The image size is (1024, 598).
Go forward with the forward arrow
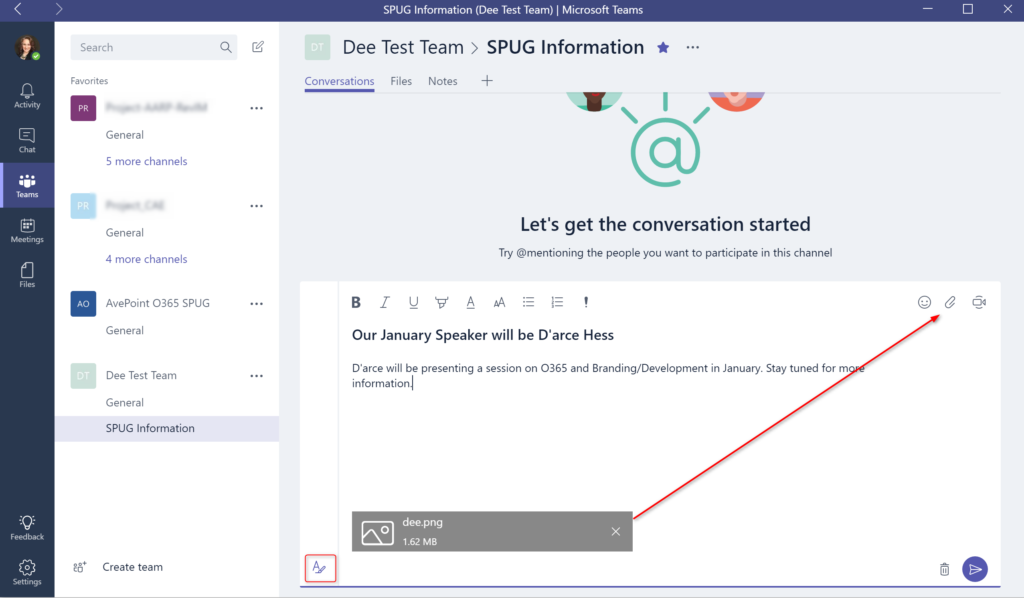pos(59,9)
